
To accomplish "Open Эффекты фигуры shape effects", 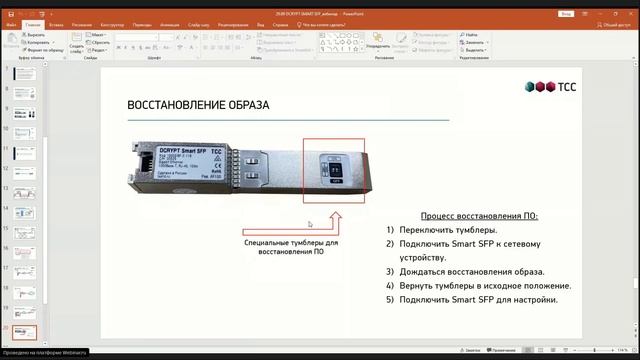I will coord(432,50).
